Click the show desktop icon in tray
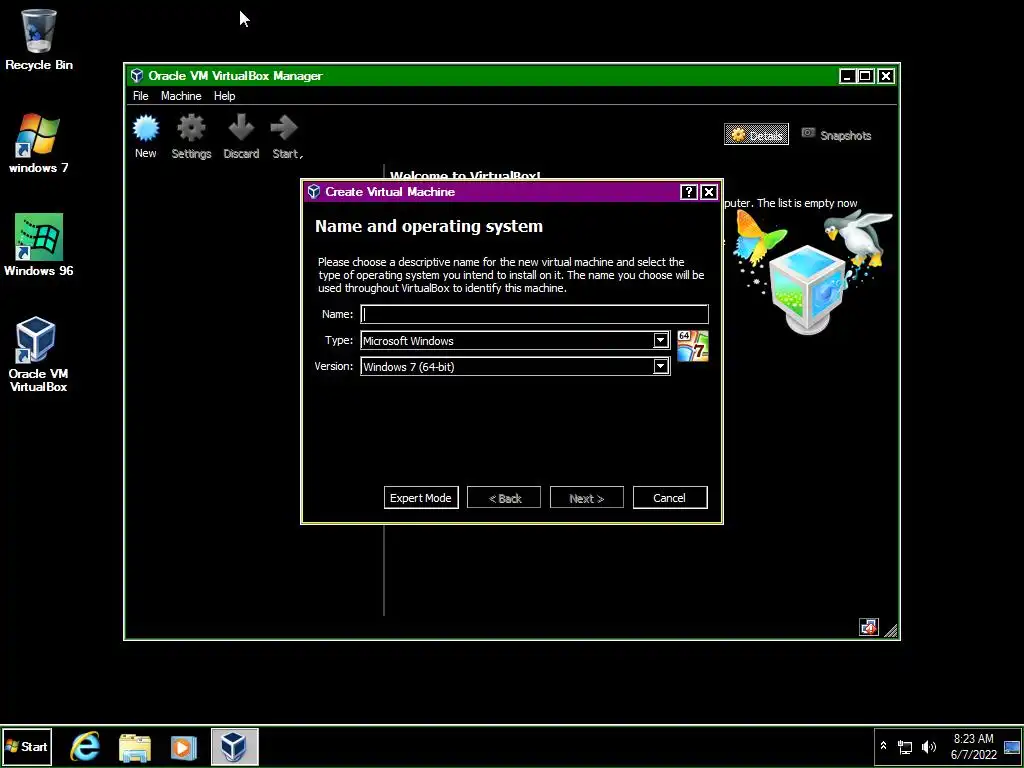Image resolution: width=1024 pixels, height=768 pixels. point(1012,747)
